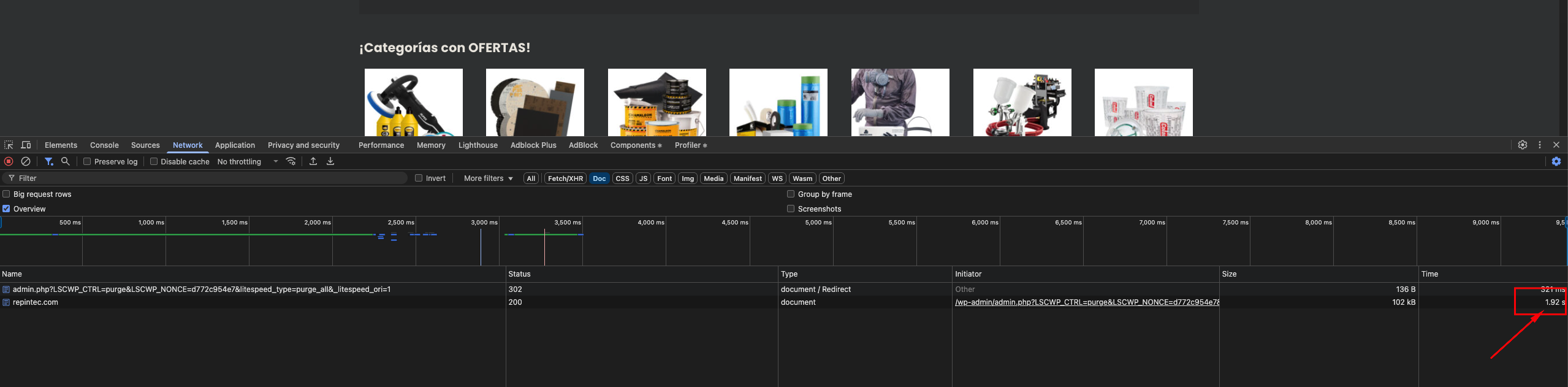
Task: Toggle the device toolbar icon
Action: click(x=26, y=145)
